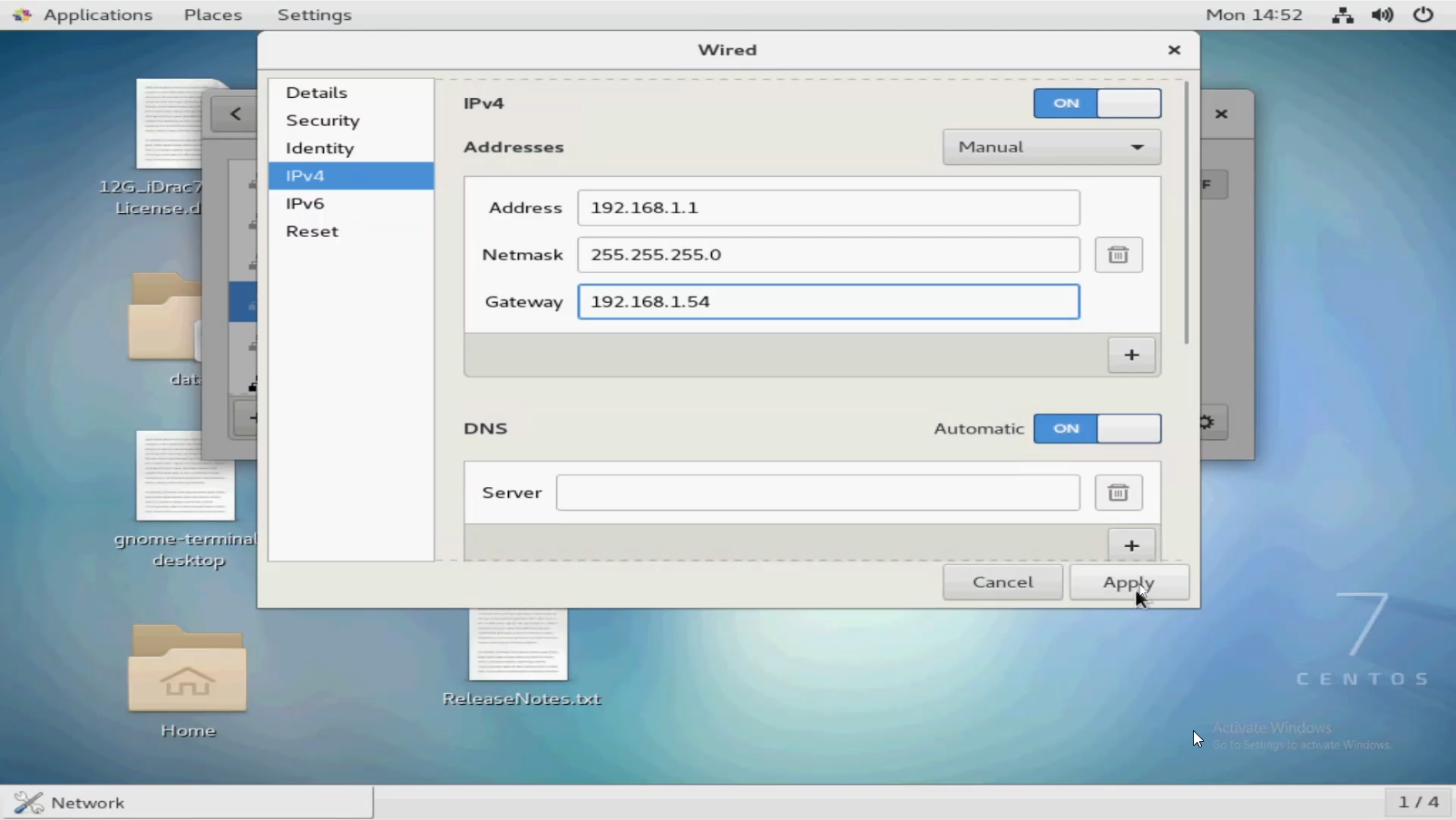The image size is (1456, 820).
Task: Add a new address row with plus icon
Action: tap(1131, 355)
